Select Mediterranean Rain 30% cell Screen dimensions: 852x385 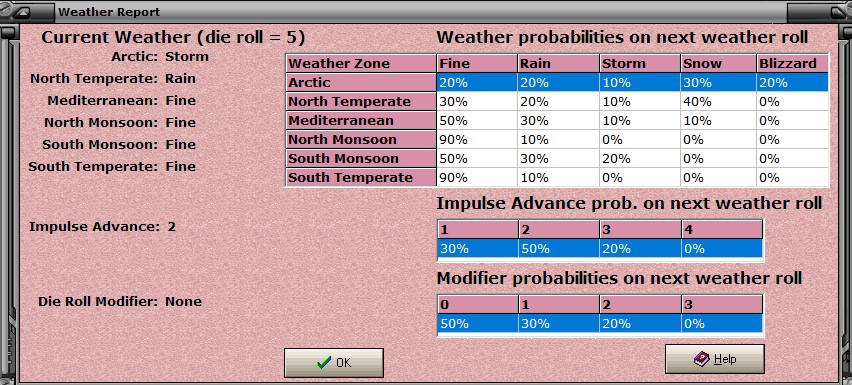click(x=559, y=121)
